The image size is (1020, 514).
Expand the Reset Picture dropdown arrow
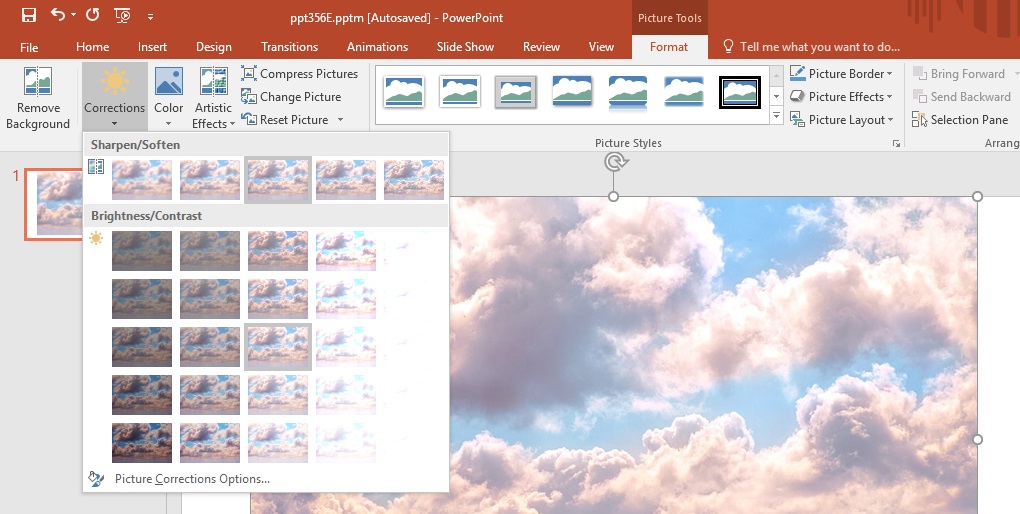(x=340, y=120)
